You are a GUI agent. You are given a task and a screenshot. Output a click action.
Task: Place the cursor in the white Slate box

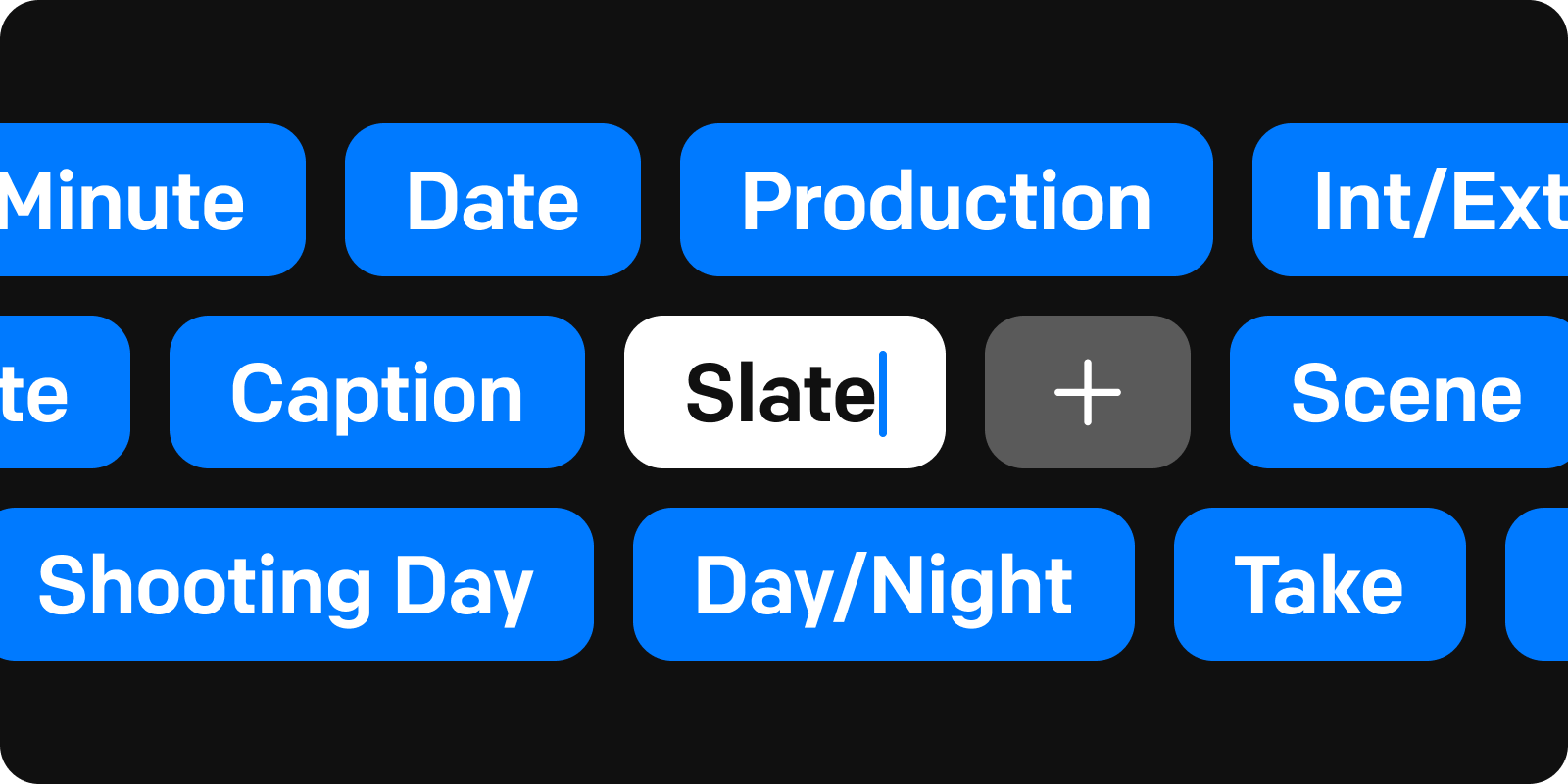click(x=784, y=392)
